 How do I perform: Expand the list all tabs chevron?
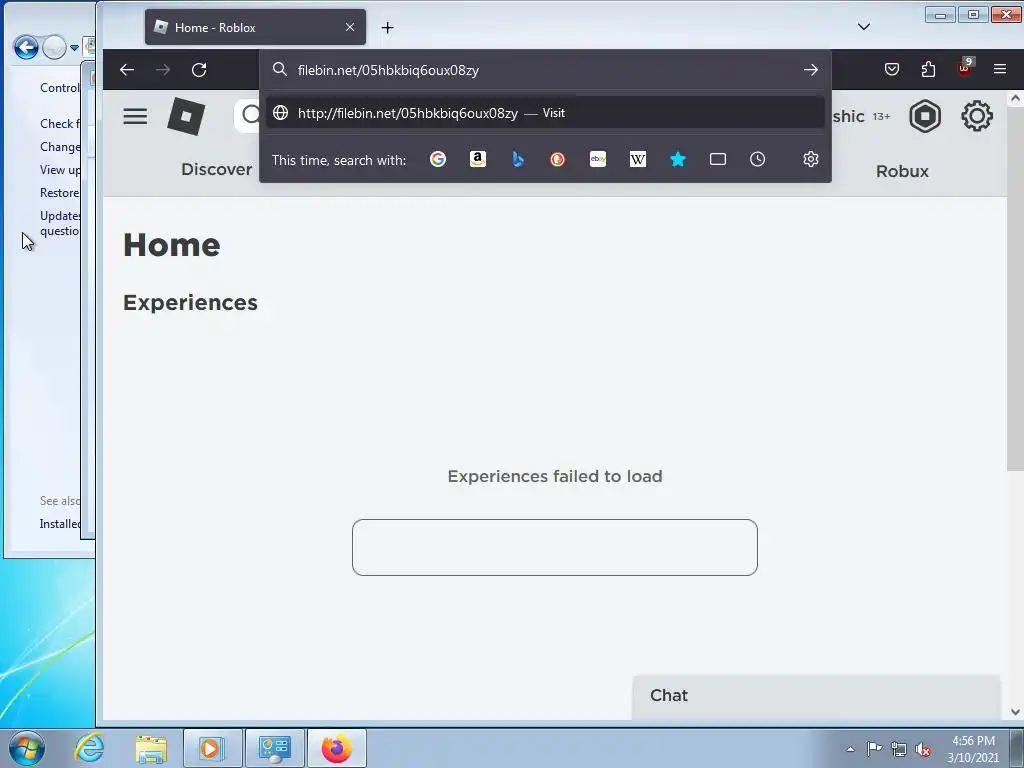863,27
